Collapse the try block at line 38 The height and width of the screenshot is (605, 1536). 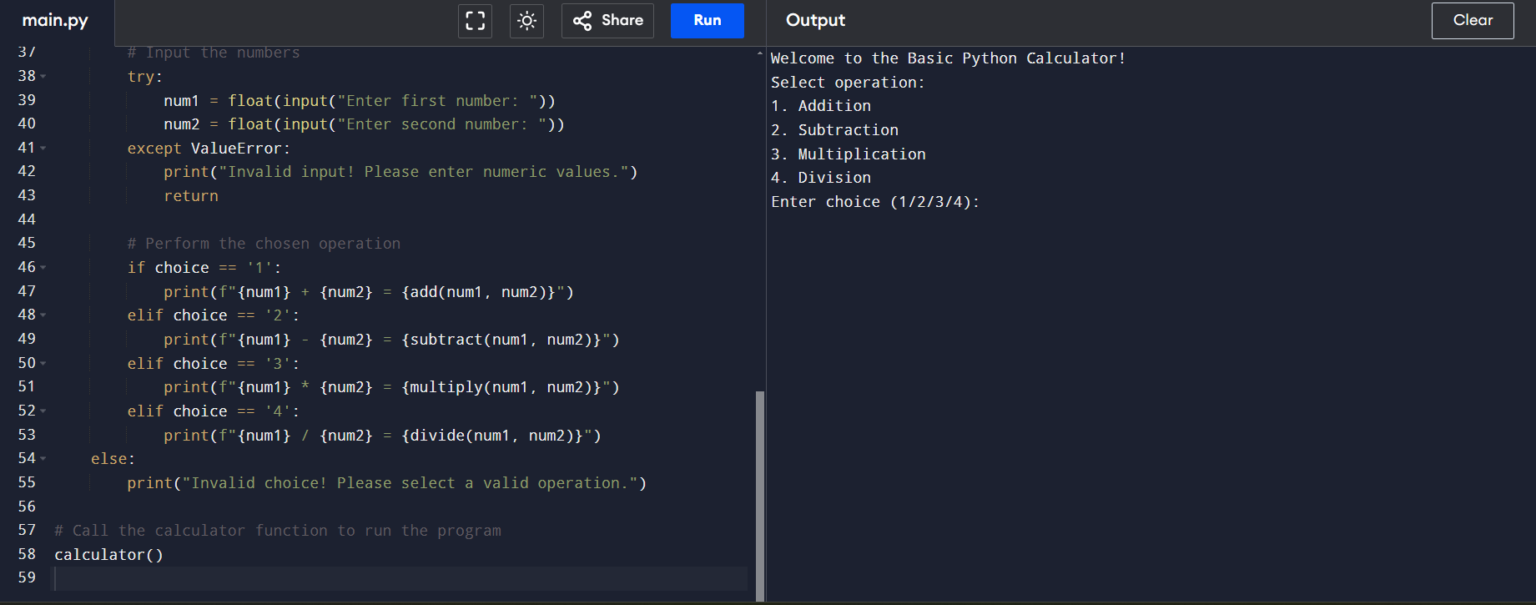click(43, 77)
